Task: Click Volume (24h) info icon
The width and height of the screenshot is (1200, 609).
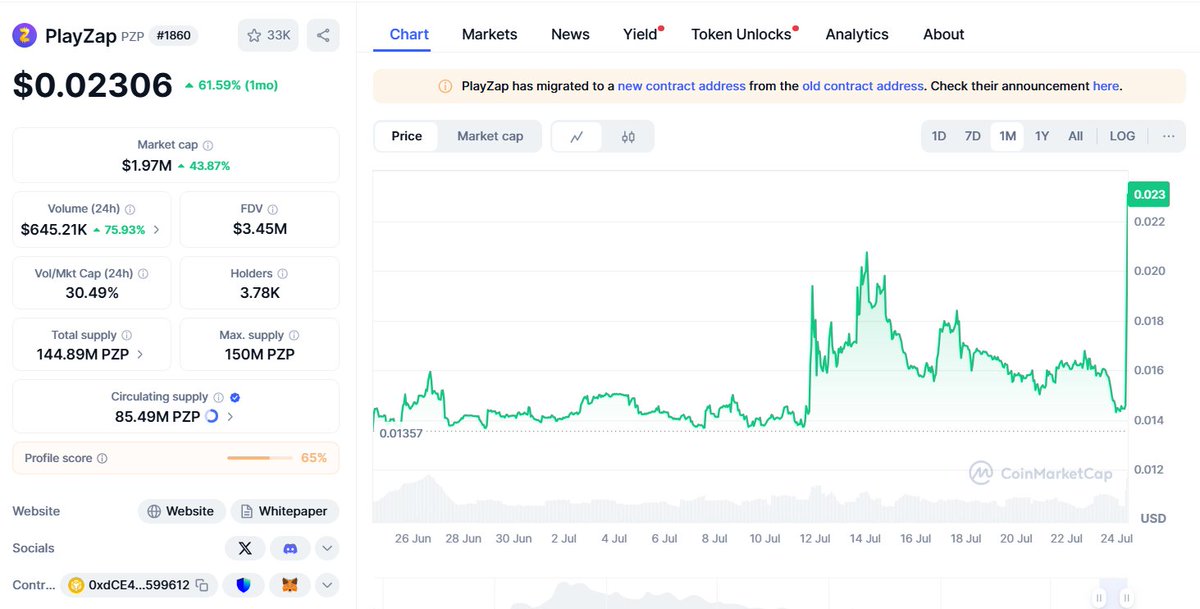Action: tap(130, 209)
